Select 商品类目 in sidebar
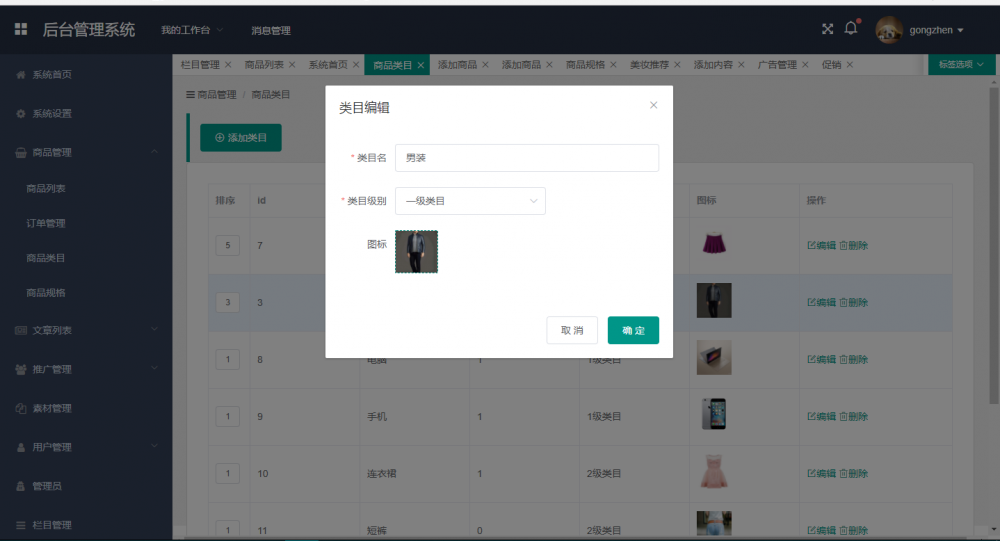Image resolution: width=1000 pixels, height=541 pixels. click(x=46, y=258)
